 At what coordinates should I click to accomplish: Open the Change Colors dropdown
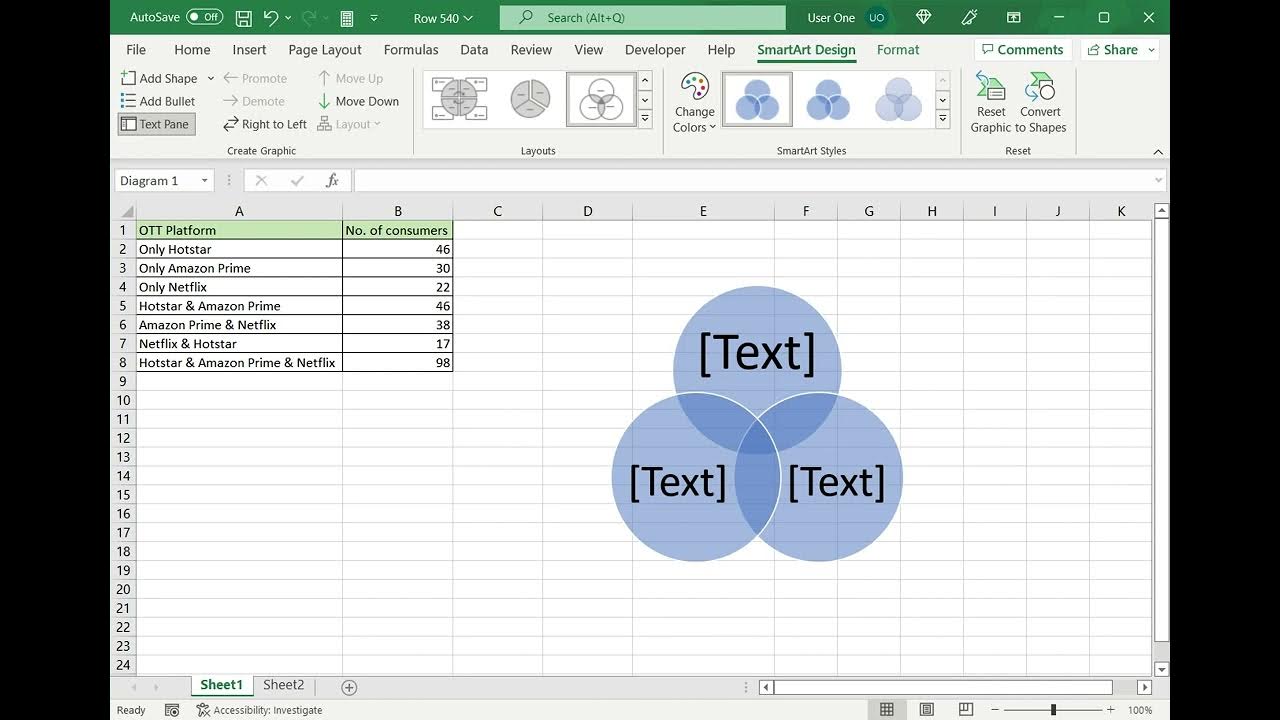[694, 102]
